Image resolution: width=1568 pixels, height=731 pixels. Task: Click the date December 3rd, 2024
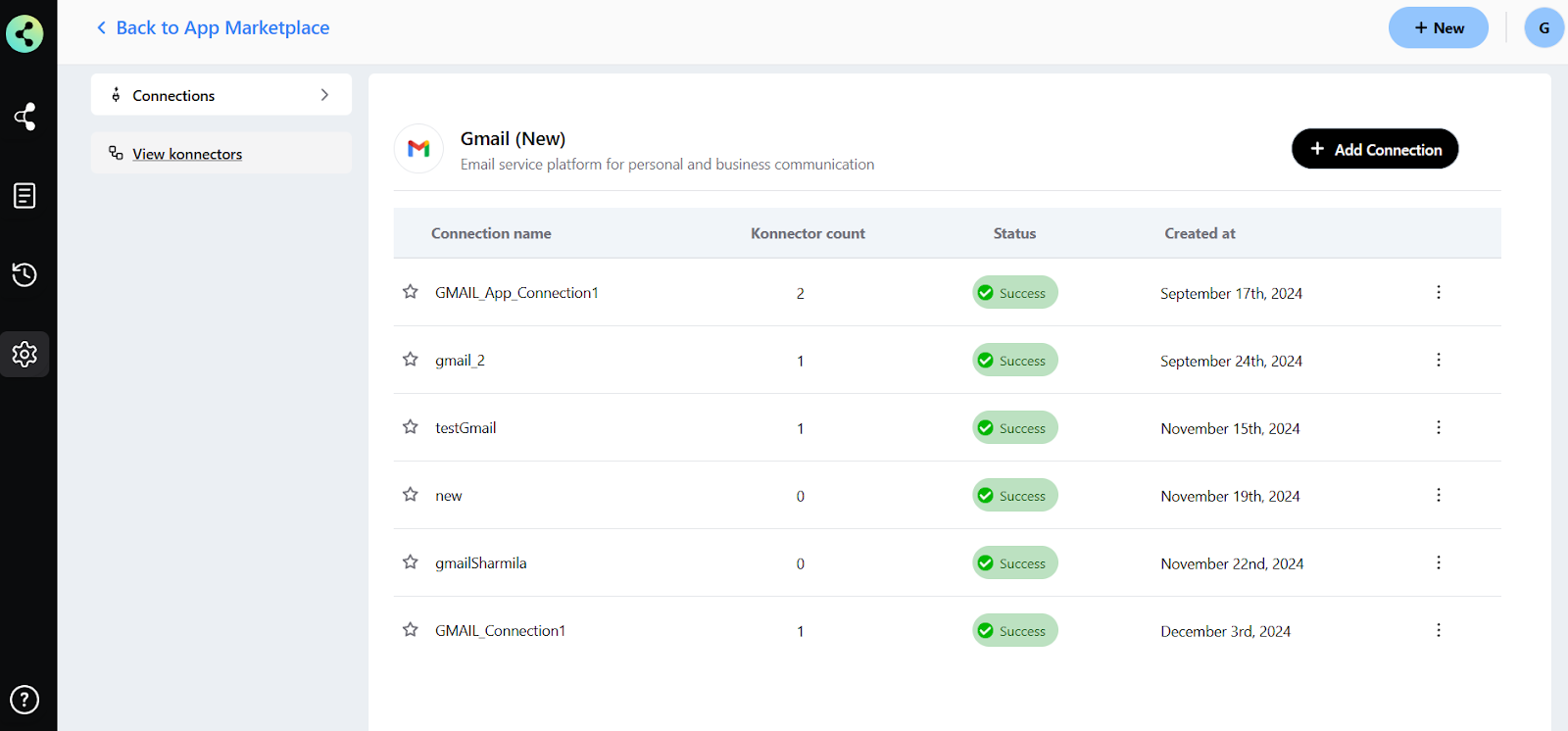coord(1225,631)
